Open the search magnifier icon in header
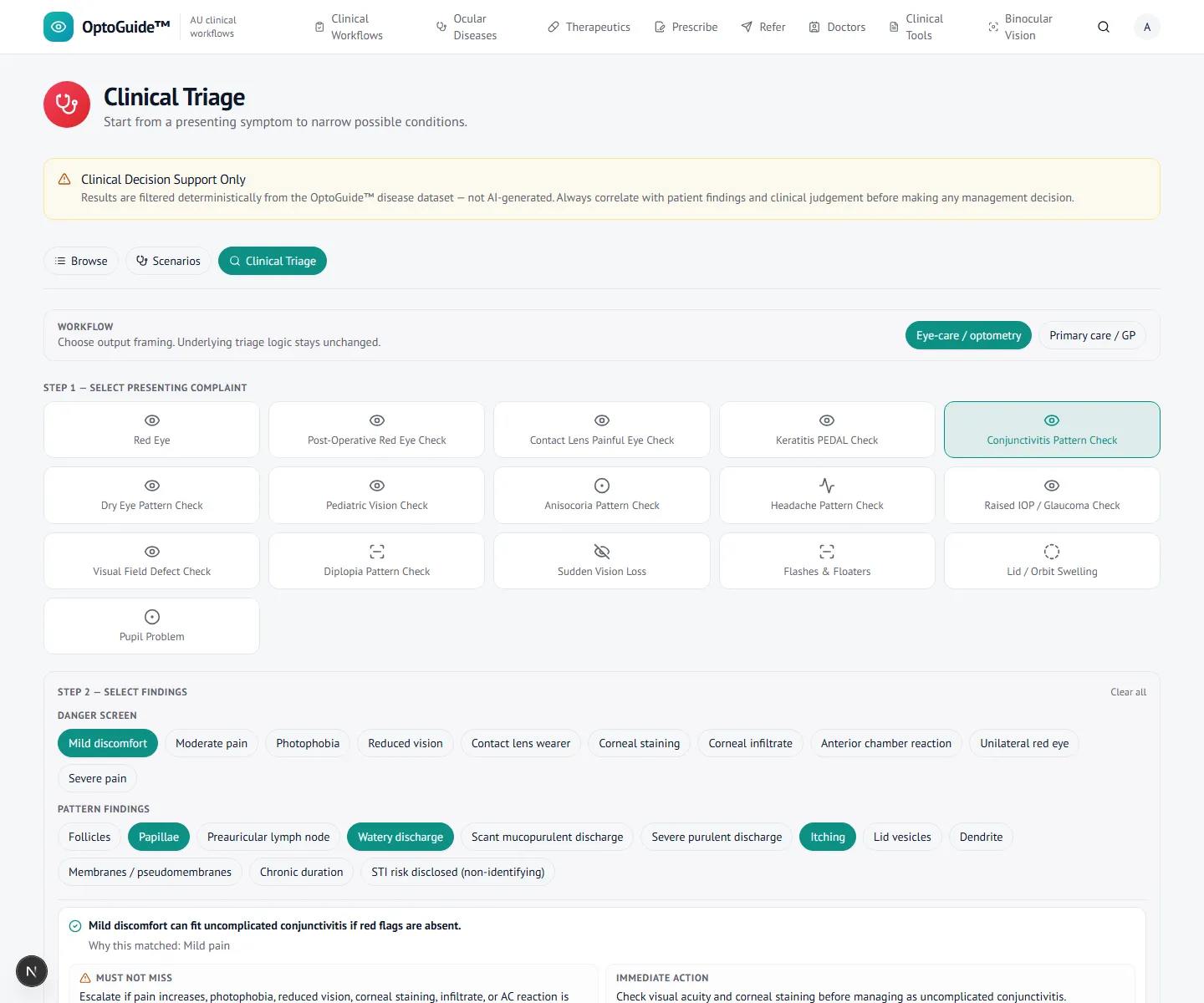 pyautogui.click(x=1104, y=27)
